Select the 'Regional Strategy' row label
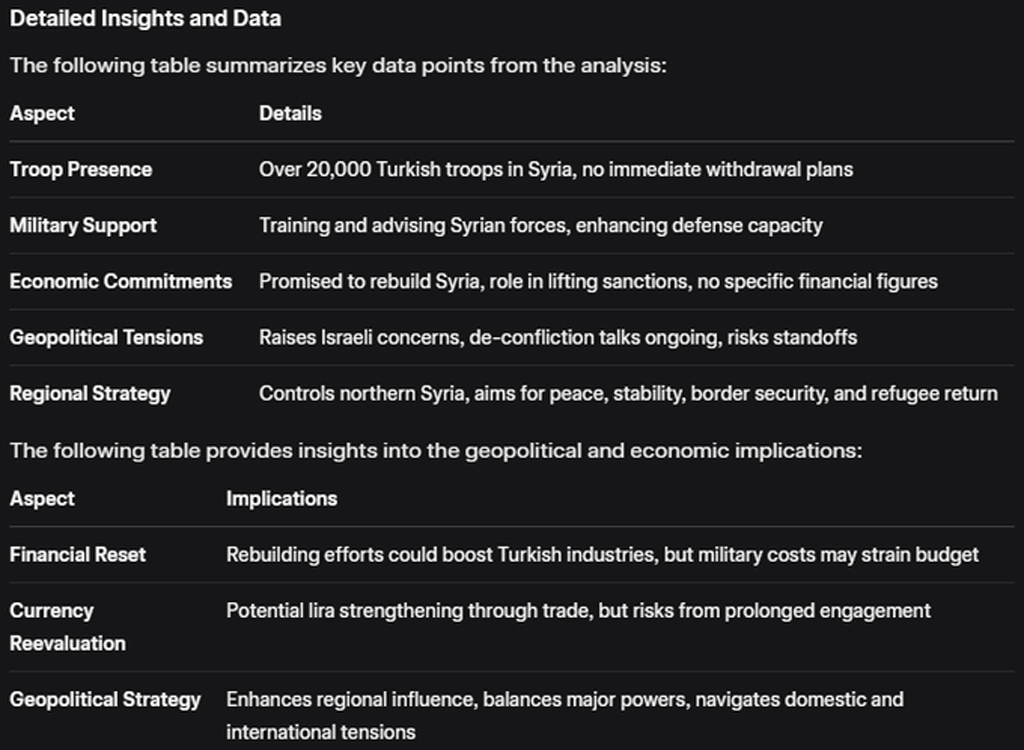This screenshot has width=1024, height=750. [90, 394]
